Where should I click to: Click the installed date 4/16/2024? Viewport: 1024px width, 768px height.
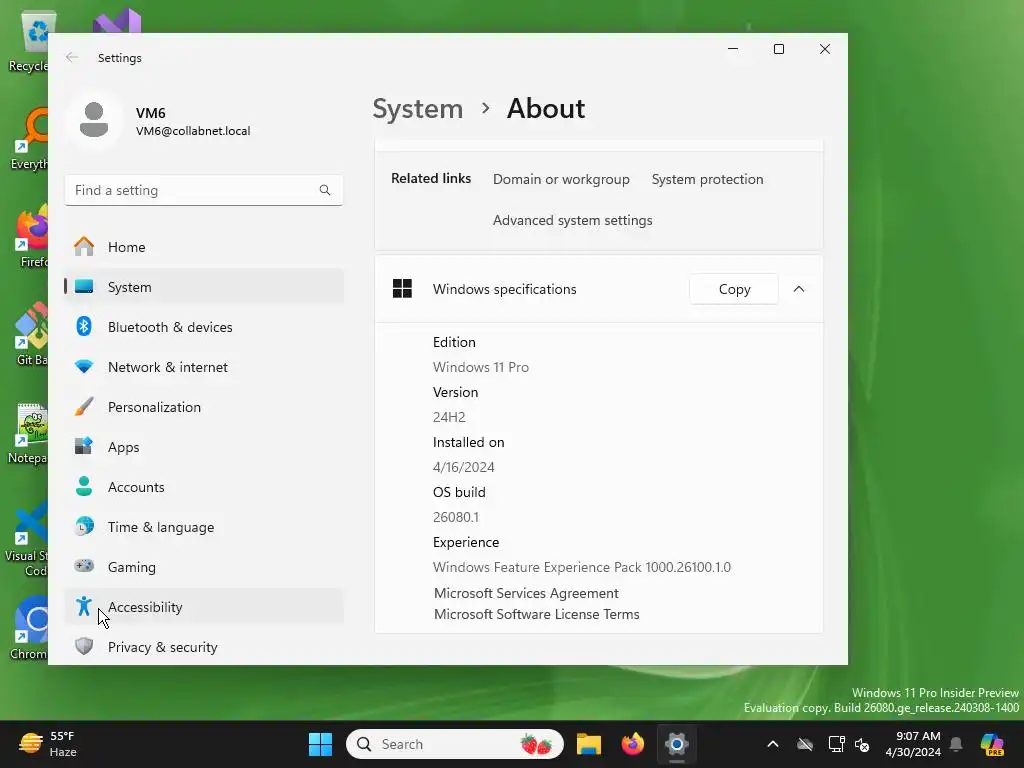pos(464,467)
